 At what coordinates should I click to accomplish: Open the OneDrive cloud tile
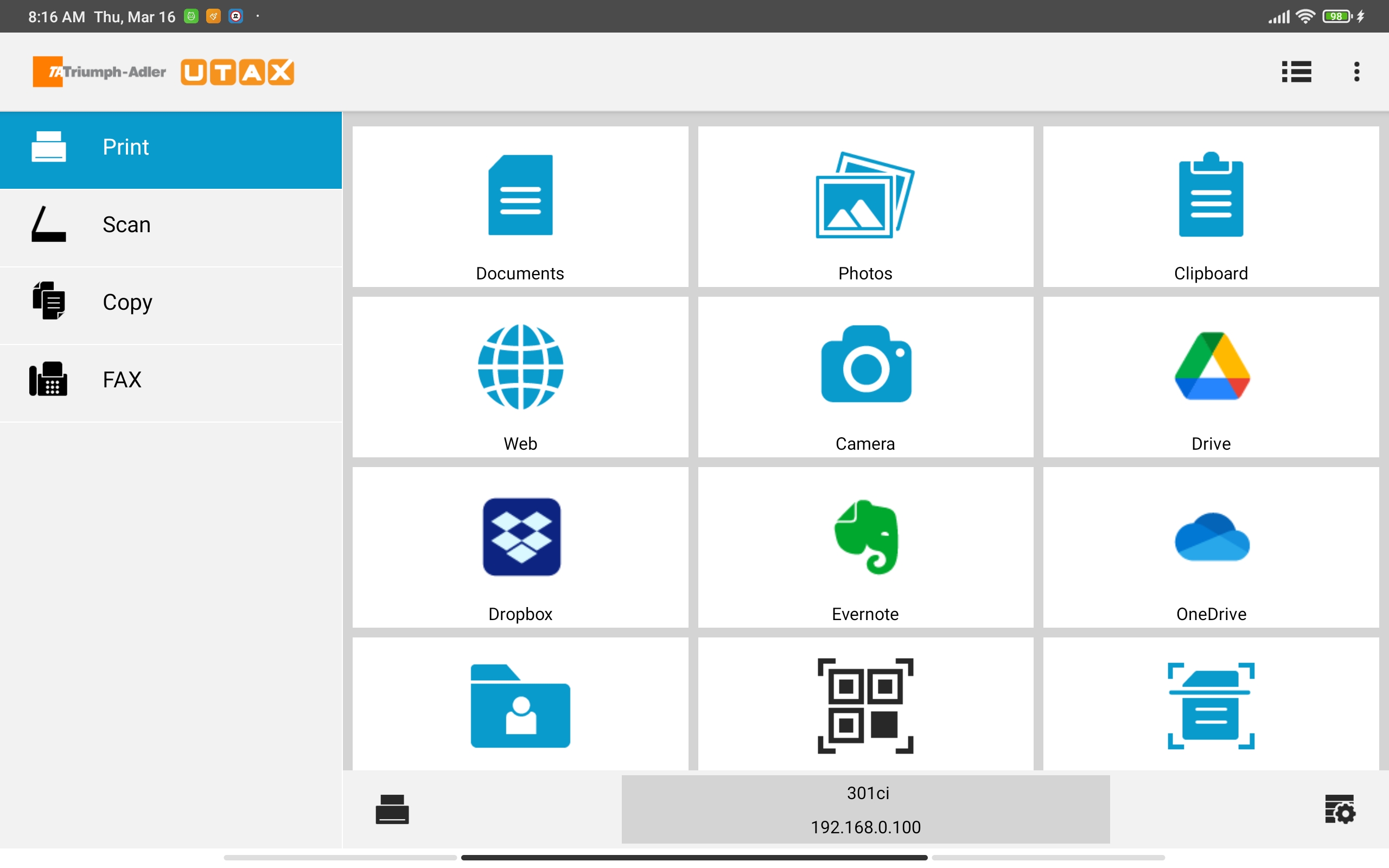point(1211,548)
